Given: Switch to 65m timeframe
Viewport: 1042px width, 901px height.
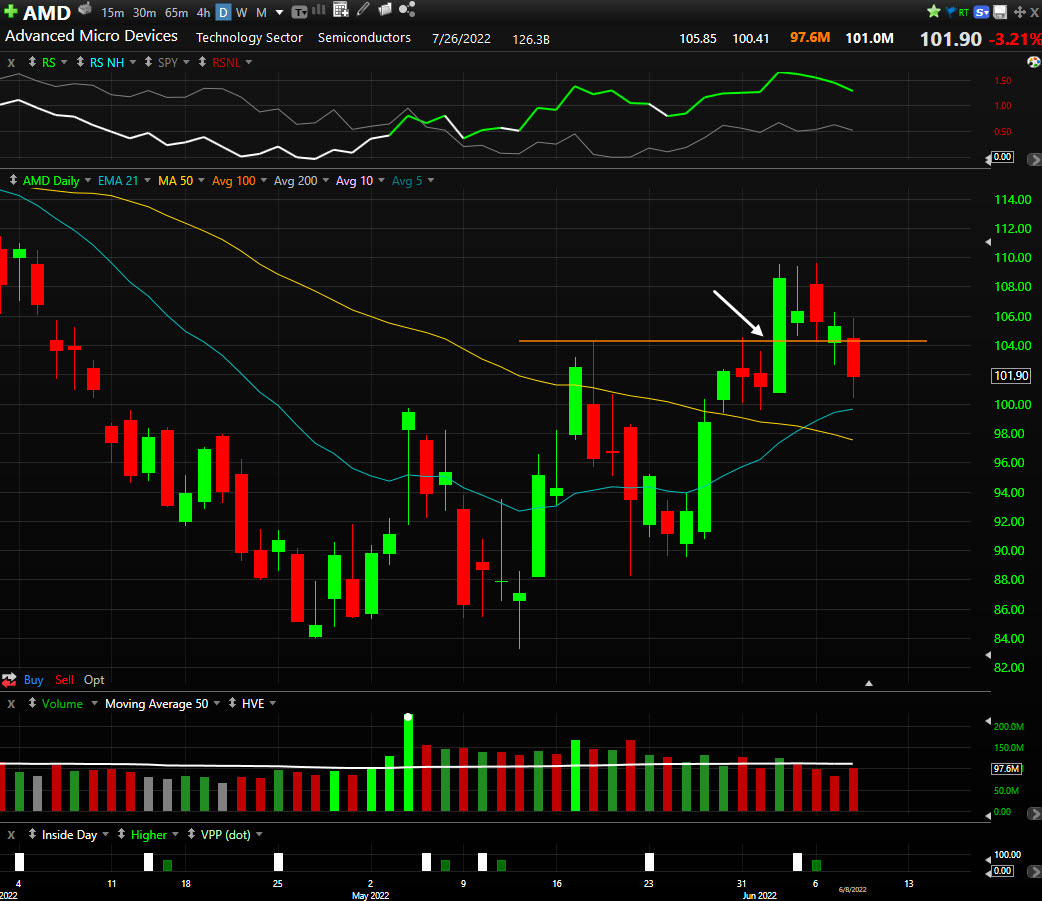Looking at the screenshot, I should click(x=176, y=13).
